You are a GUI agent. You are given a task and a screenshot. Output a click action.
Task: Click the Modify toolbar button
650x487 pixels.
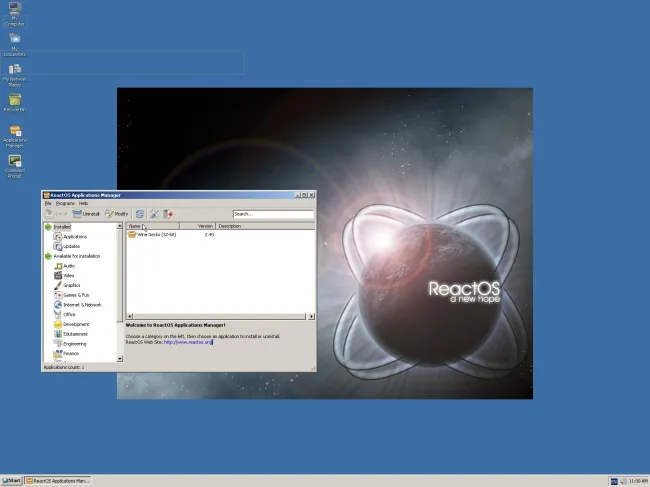(x=116, y=214)
